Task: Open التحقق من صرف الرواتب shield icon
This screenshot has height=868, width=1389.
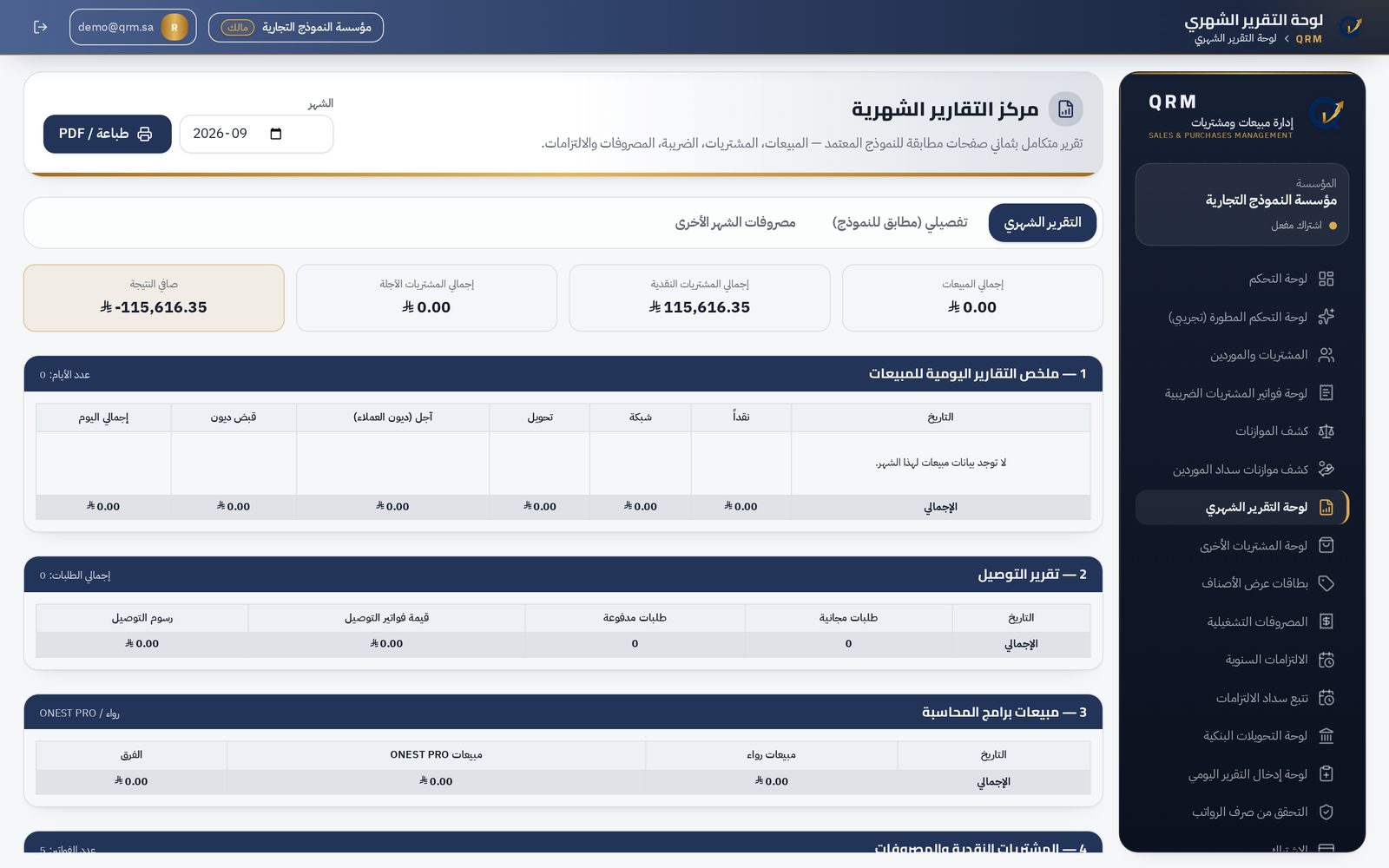Action: coord(1326,812)
